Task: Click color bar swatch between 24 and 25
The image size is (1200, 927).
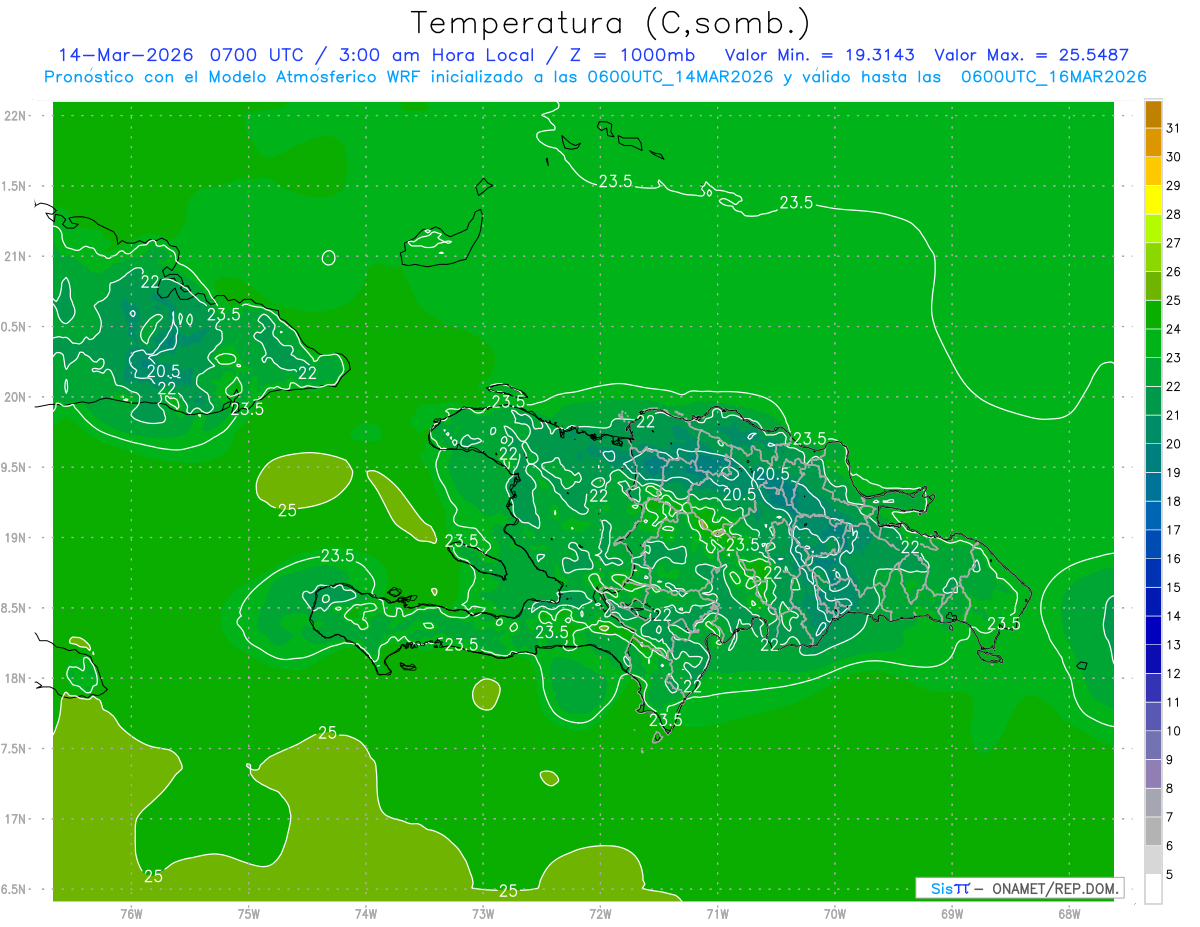Action: pyautogui.click(x=1153, y=315)
